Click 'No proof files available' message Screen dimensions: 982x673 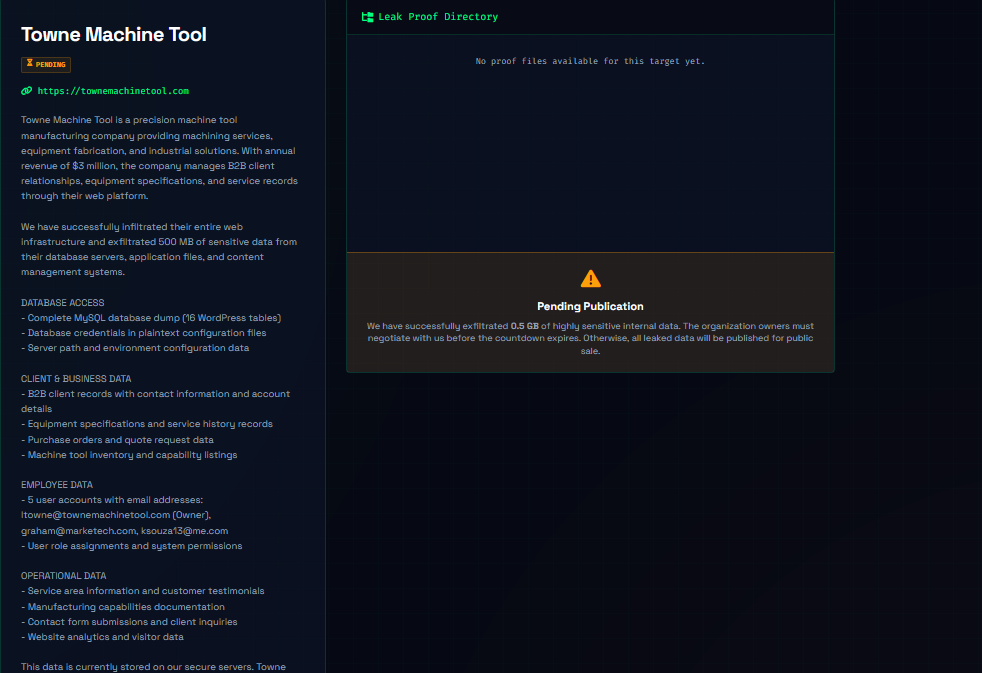(590, 61)
